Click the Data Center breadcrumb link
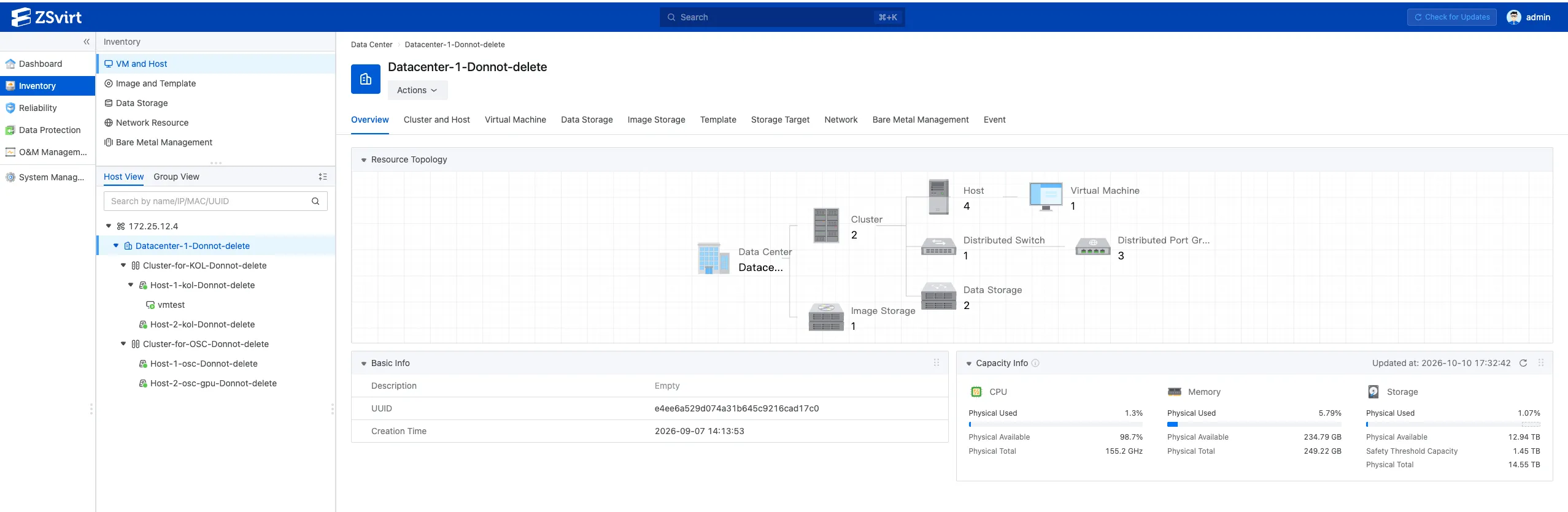1568x512 pixels. coord(371,45)
